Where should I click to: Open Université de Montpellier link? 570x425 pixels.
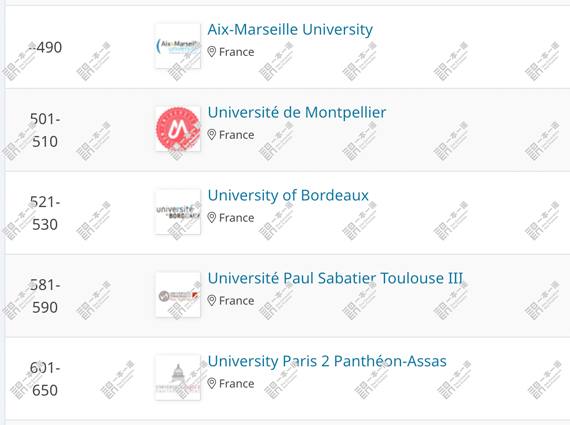click(297, 112)
